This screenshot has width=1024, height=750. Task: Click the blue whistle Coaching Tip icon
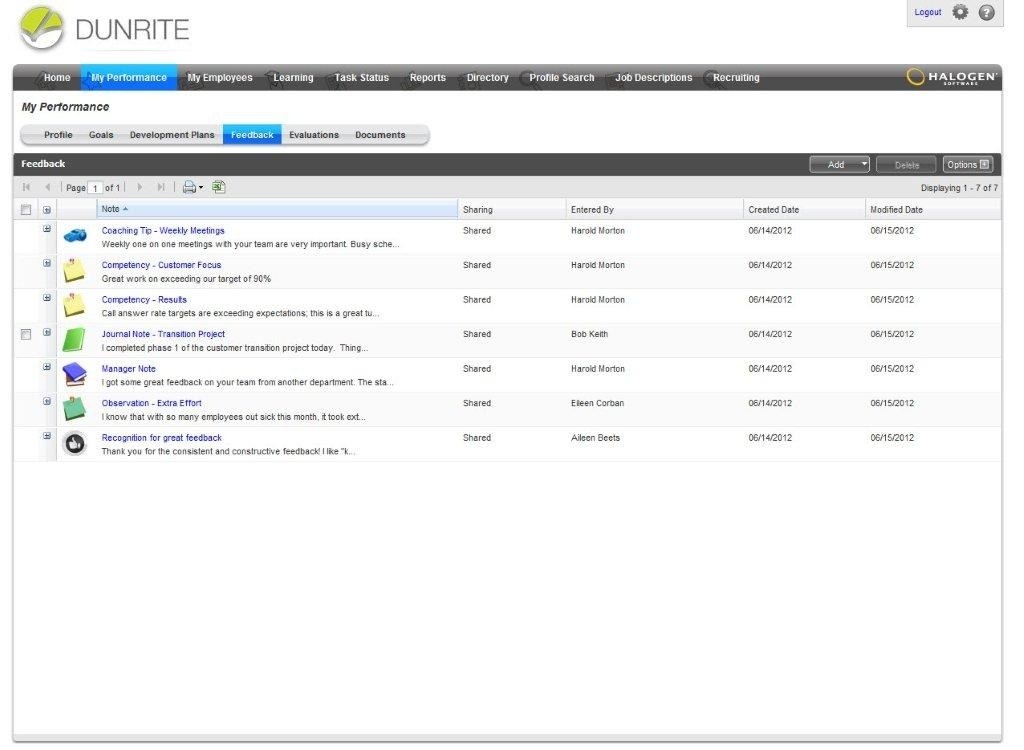(75, 236)
